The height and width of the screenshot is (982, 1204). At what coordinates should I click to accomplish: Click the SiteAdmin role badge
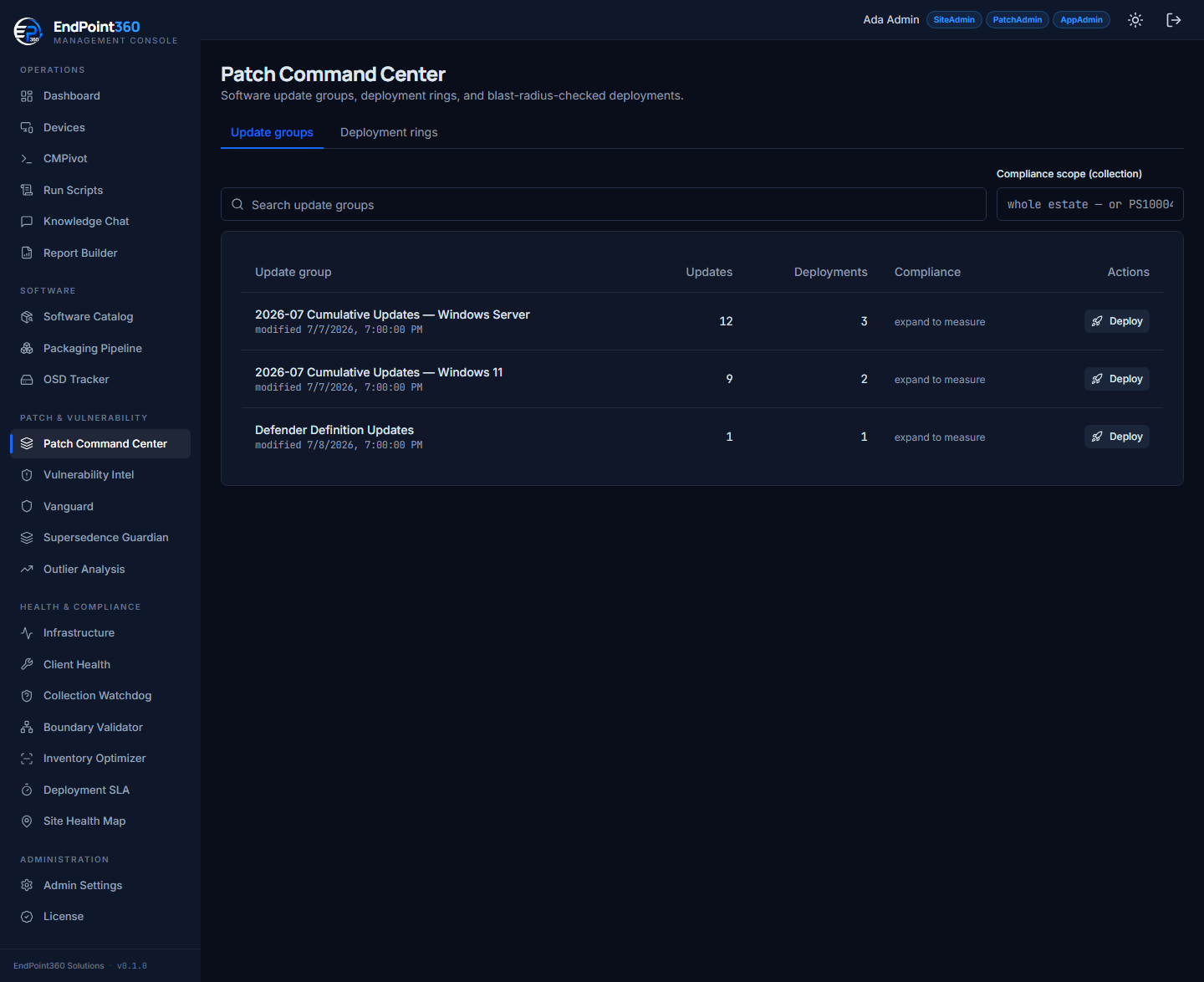click(954, 20)
